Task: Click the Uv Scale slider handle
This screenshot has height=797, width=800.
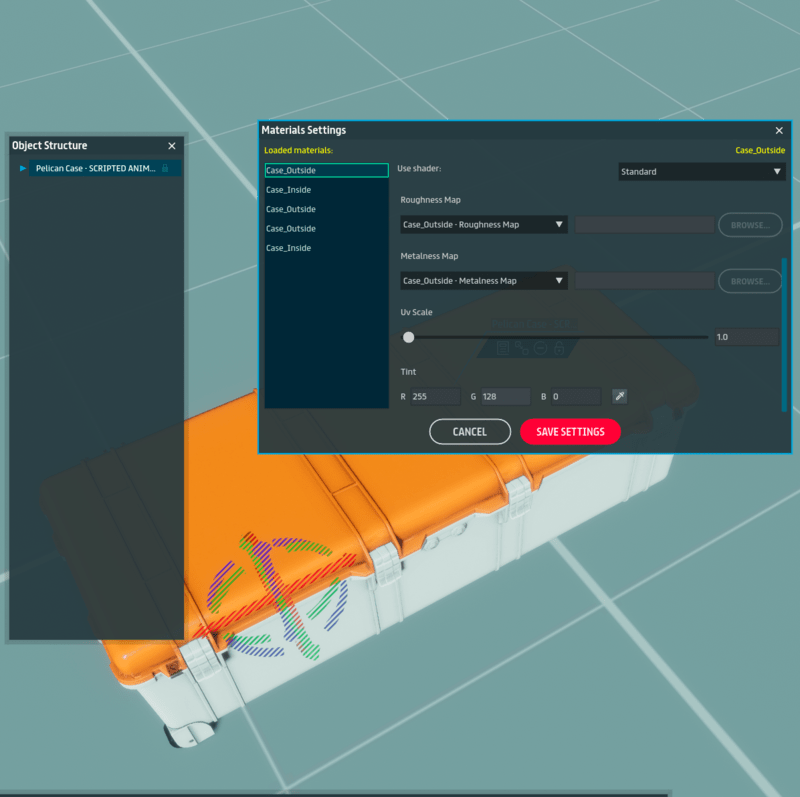Action: click(408, 338)
